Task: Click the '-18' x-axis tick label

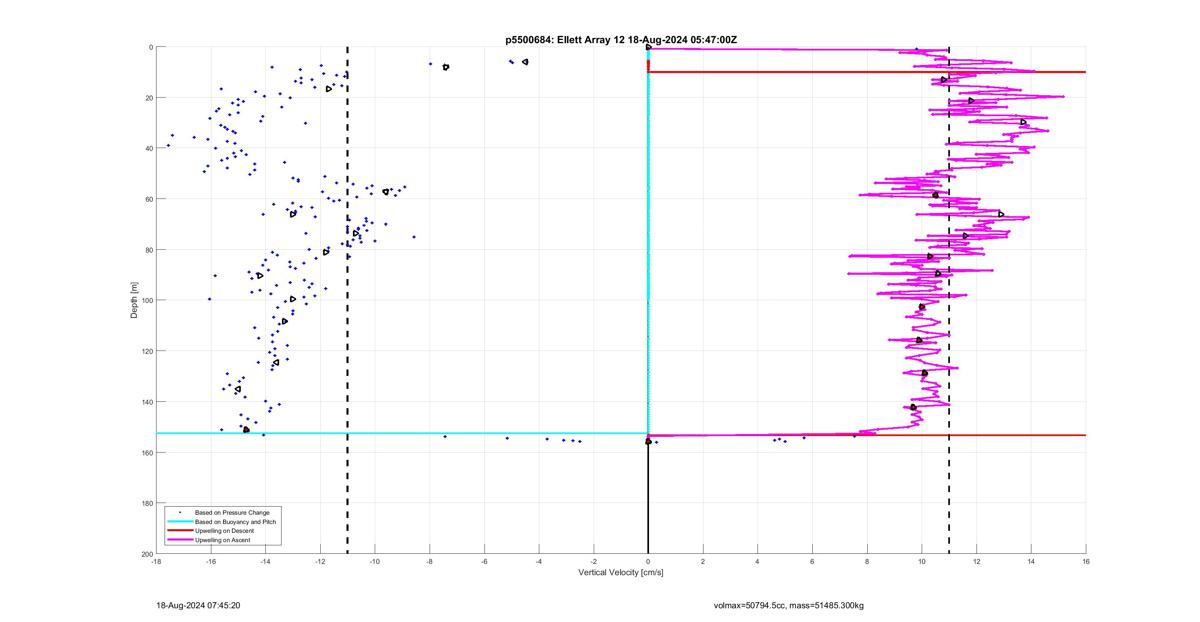Action: click(156, 561)
